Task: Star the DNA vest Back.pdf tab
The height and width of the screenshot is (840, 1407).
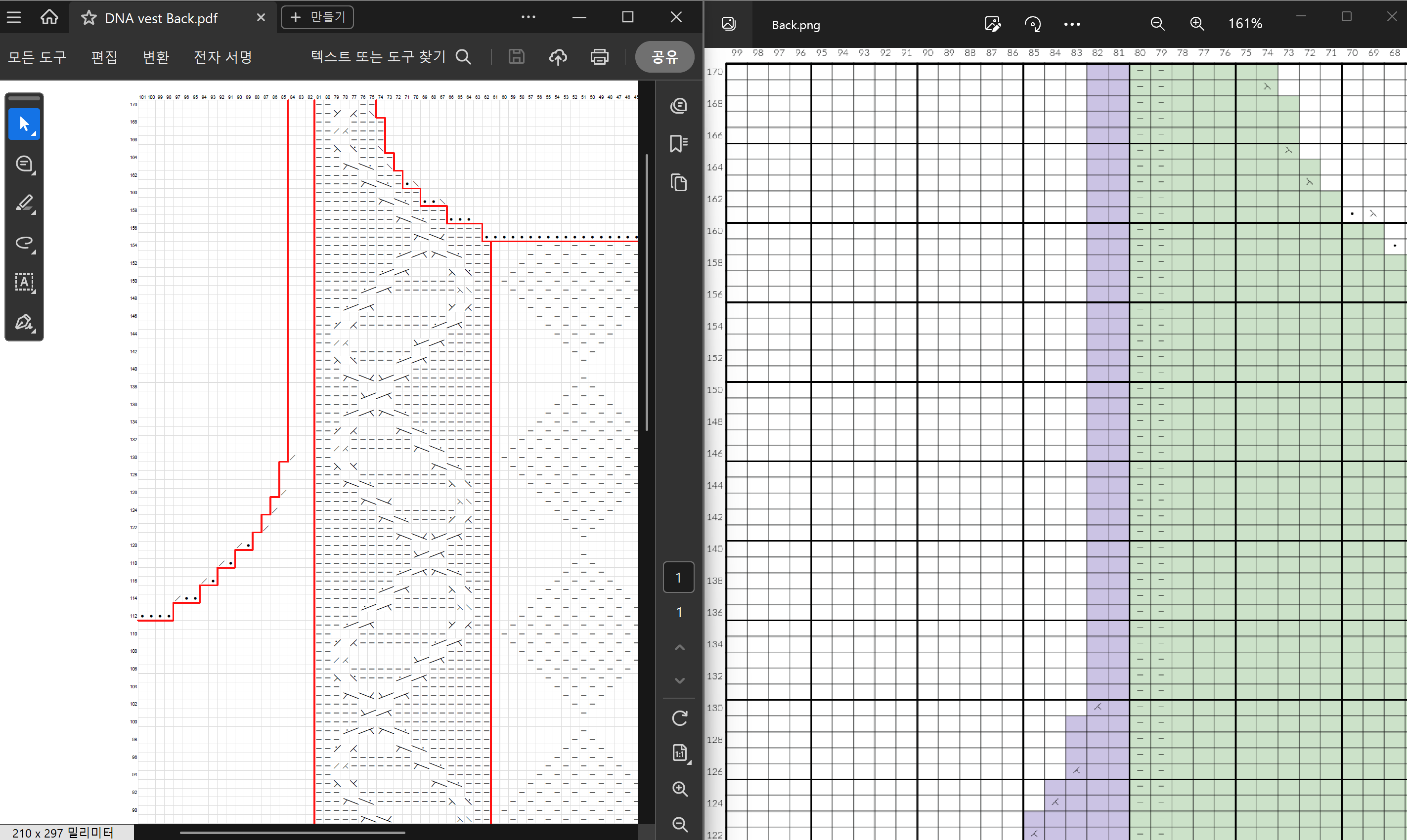Action: [x=88, y=18]
